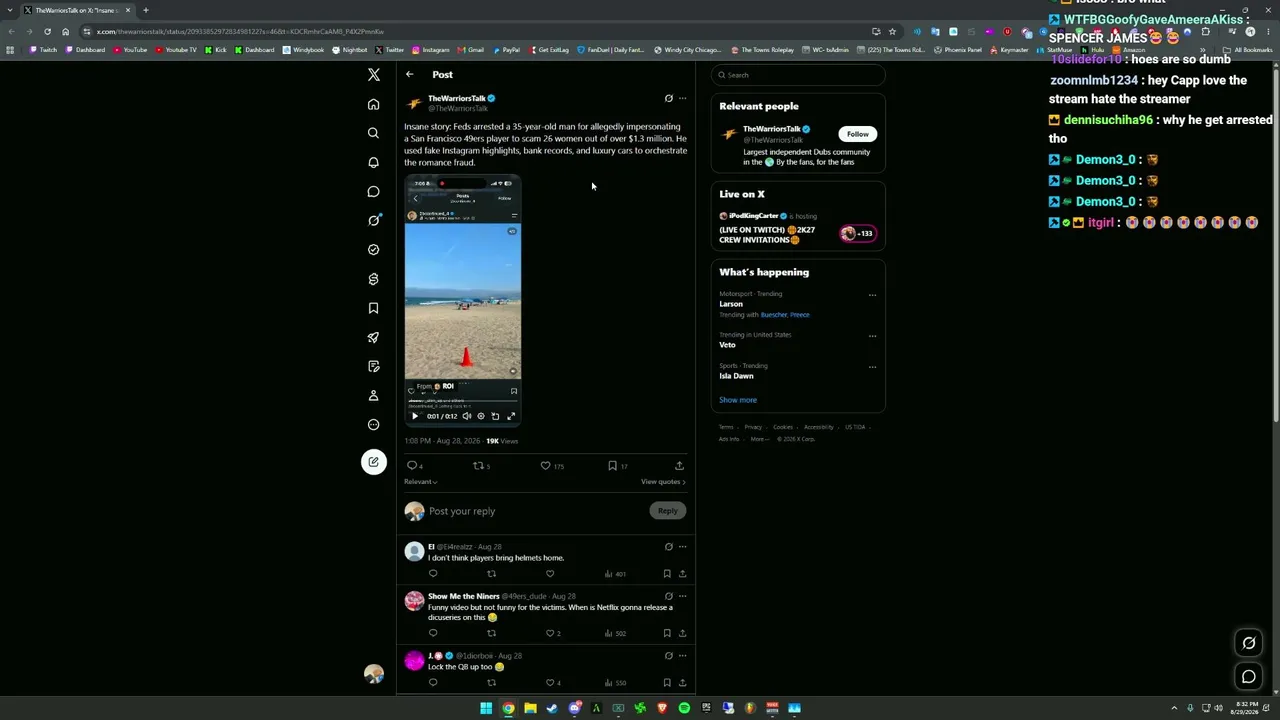Open more menu on 1diorboii reply
This screenshot has width=1280, height=720.
(683, 655)
